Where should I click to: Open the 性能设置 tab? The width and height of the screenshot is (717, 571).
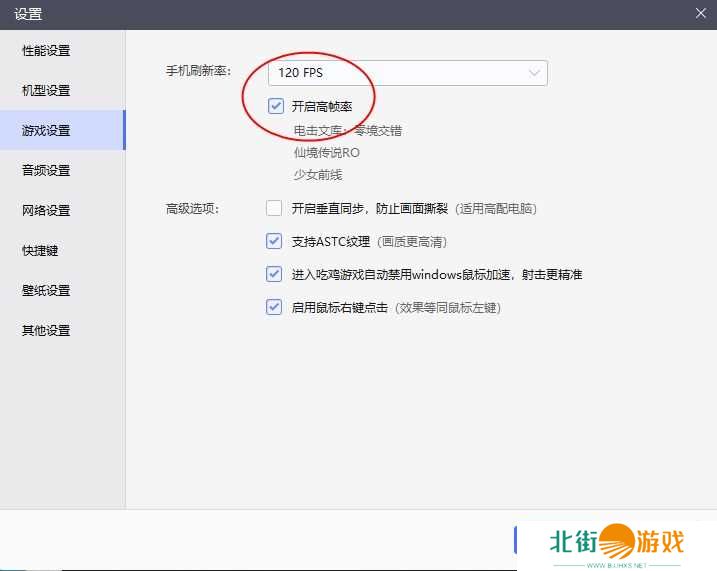tap(46, 51)
